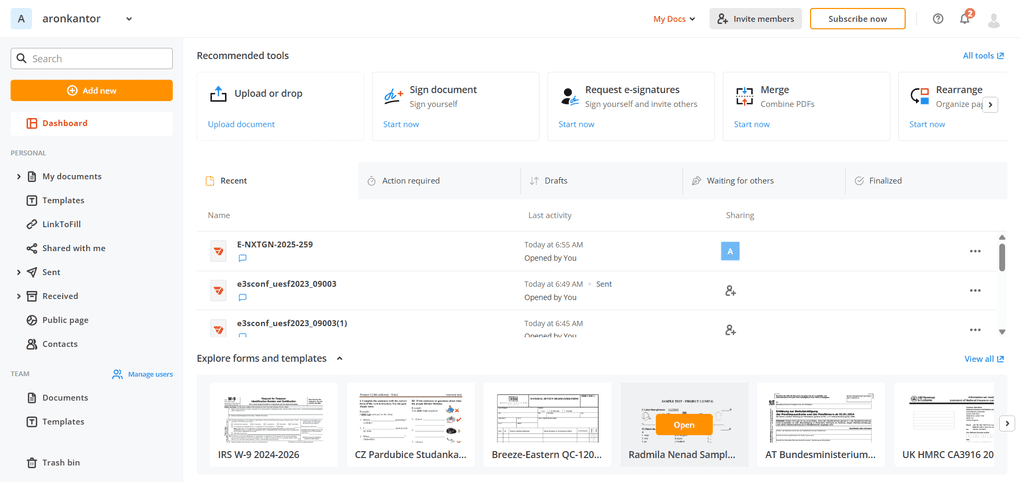The height and width of the screenshot is (482, 1020).
Task: Open the notifications bell icon
Action: point(965,19)
